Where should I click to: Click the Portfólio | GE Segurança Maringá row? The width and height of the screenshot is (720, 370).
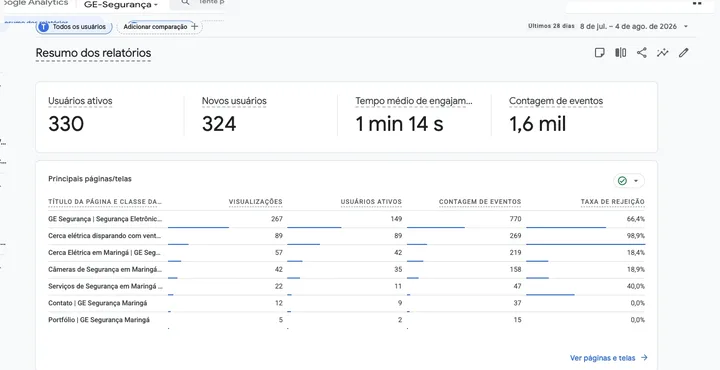tap(346, 320)
